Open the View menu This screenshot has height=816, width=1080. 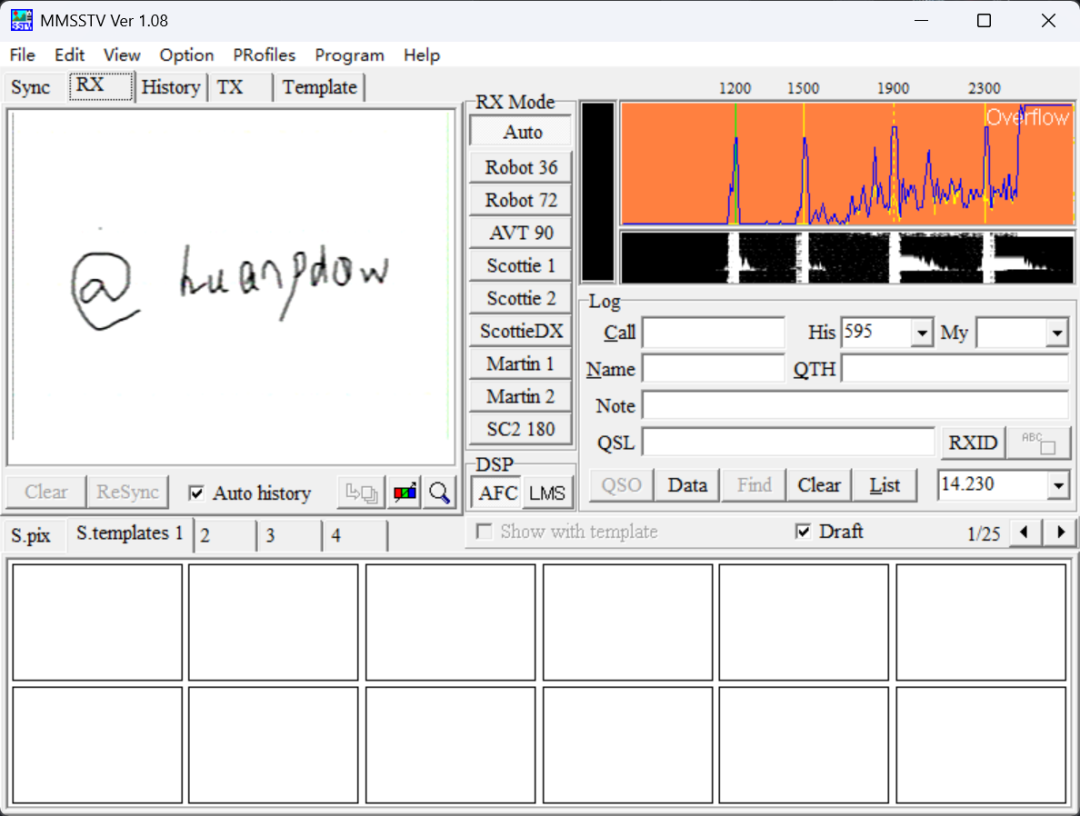(x=122, y=54)
